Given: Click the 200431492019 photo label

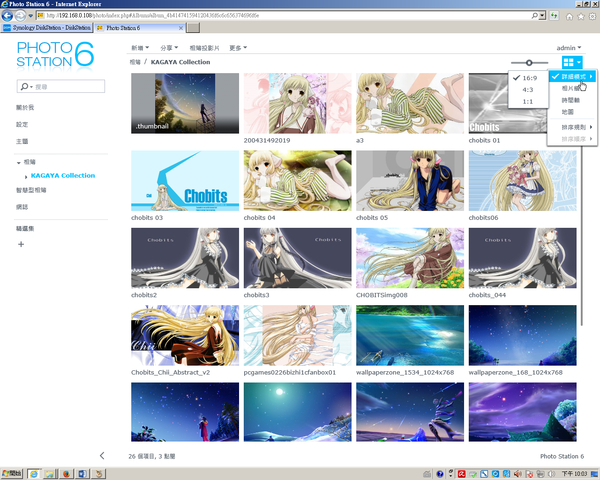Looking at the screenshot, I should point(267,140).
